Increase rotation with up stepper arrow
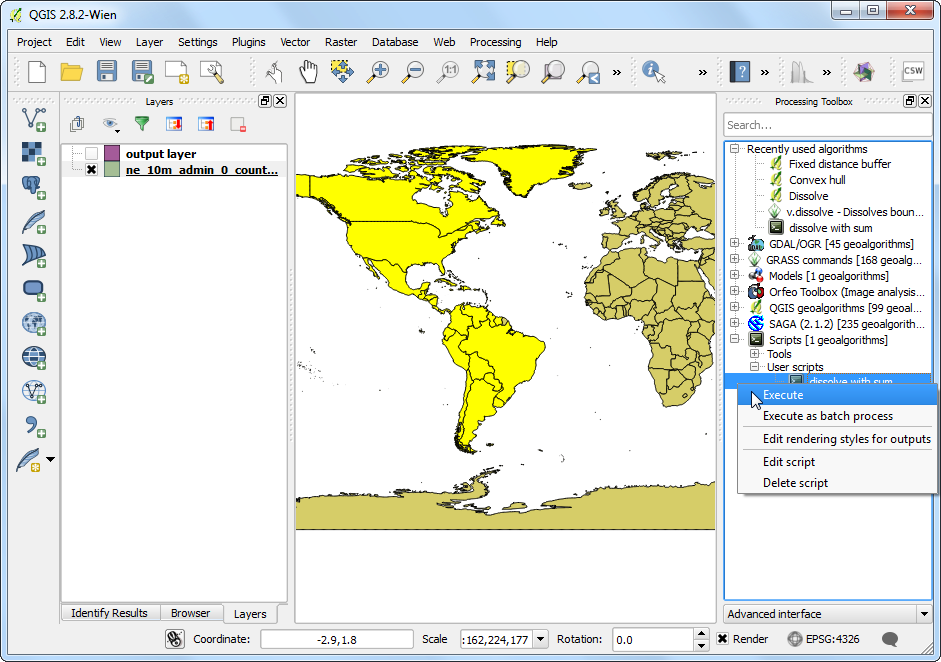941x662 pixels. [x=700, y=634]
